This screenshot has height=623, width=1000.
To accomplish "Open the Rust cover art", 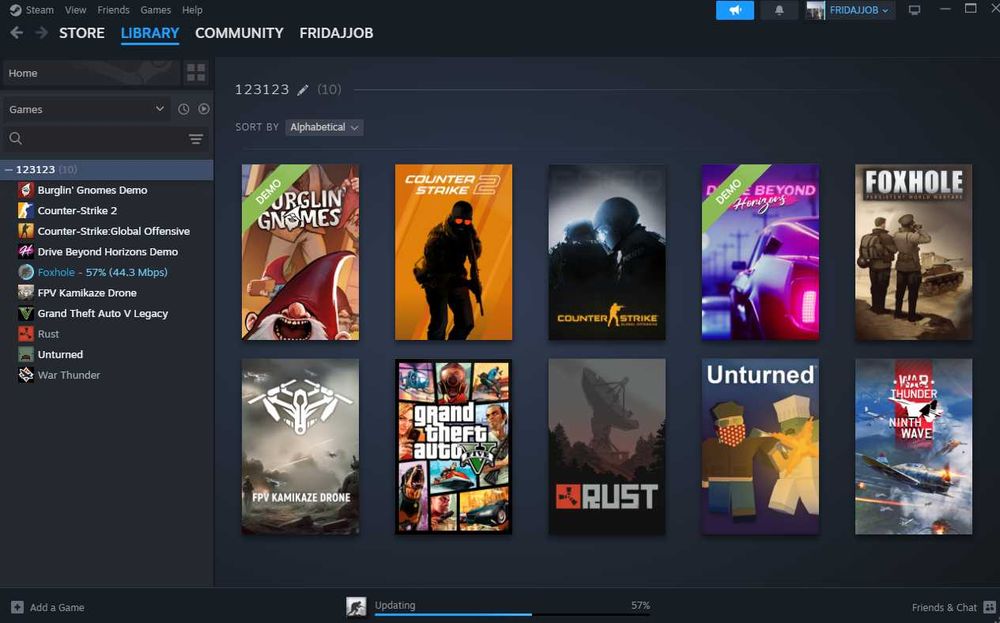I will pyautogui.click(x=607, y=446).
